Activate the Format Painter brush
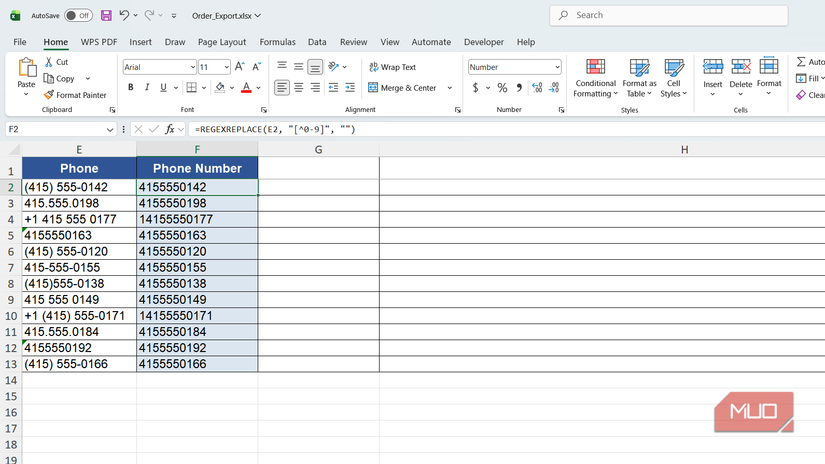The height and width of the screenshot is (464, 825). [x=48, y=95]
